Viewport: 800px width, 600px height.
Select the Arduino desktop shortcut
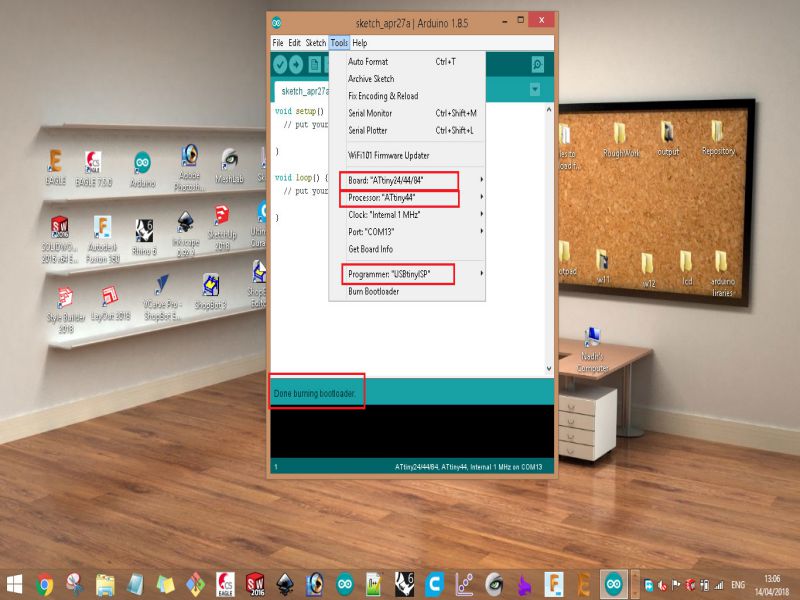142,169
